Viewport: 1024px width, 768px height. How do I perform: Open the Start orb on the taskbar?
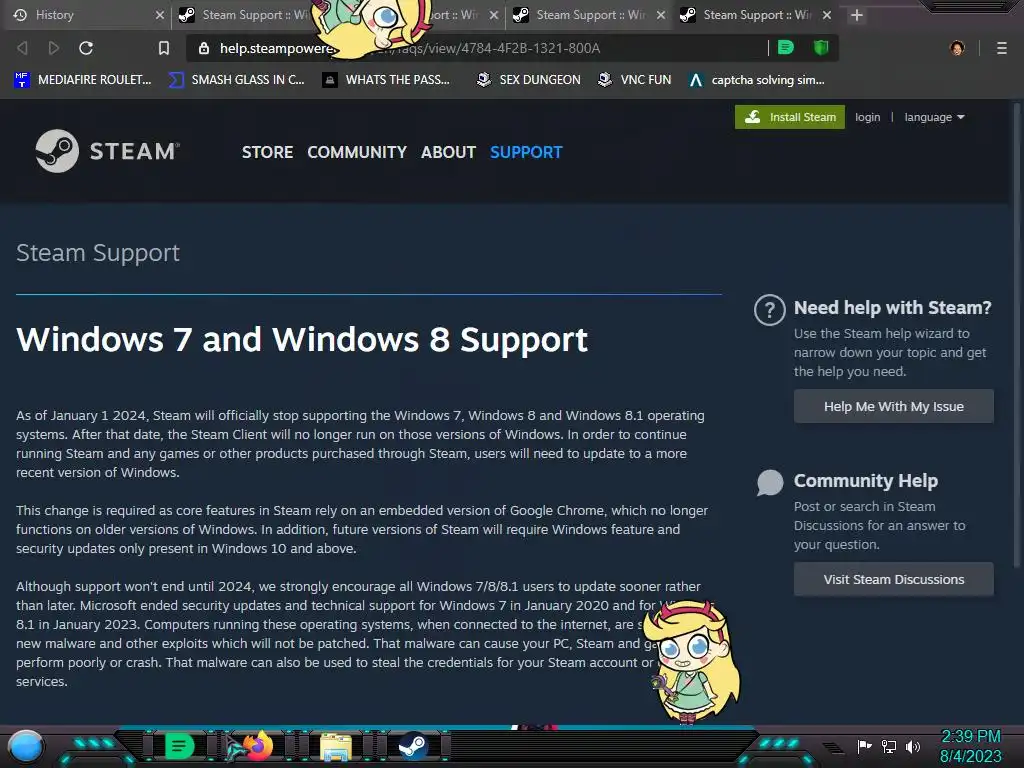pos(26,747)
